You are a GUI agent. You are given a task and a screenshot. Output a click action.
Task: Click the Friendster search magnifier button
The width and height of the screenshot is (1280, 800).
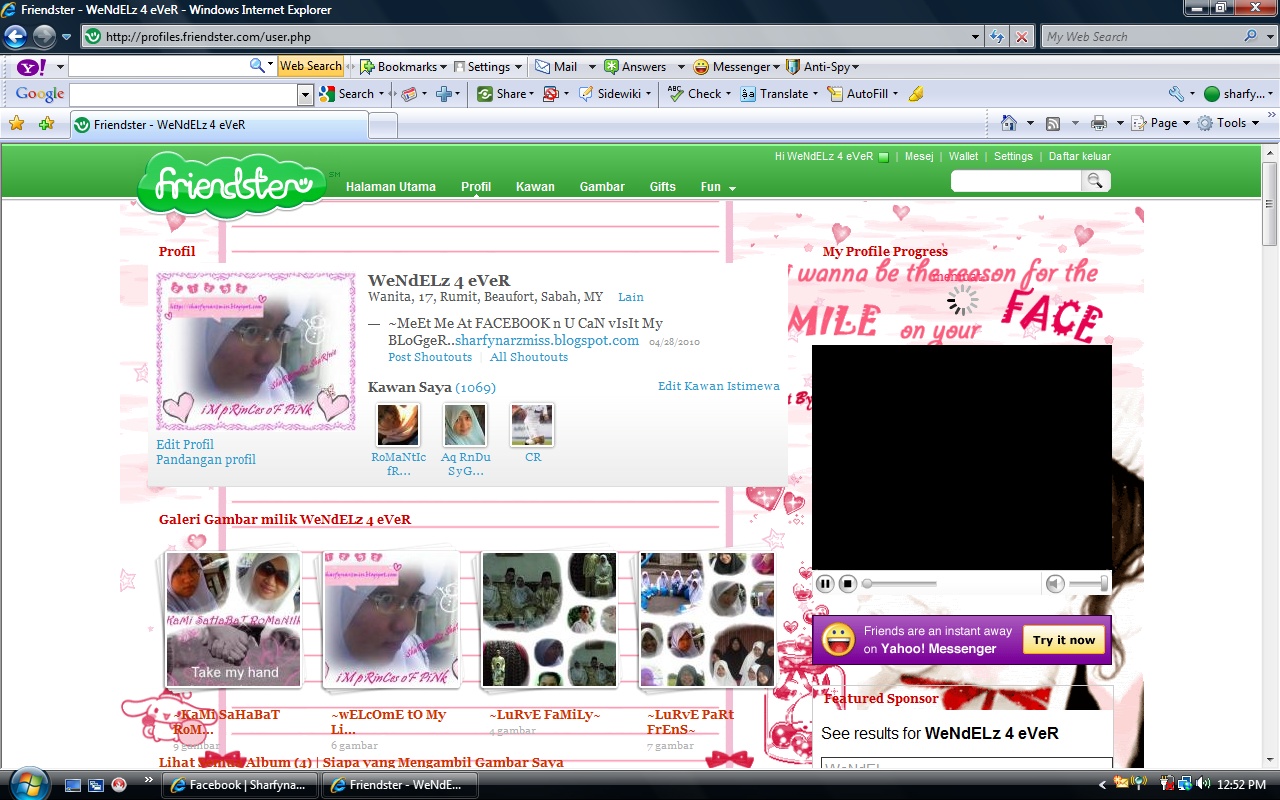pyautogui.click(x=1096, y=181)
